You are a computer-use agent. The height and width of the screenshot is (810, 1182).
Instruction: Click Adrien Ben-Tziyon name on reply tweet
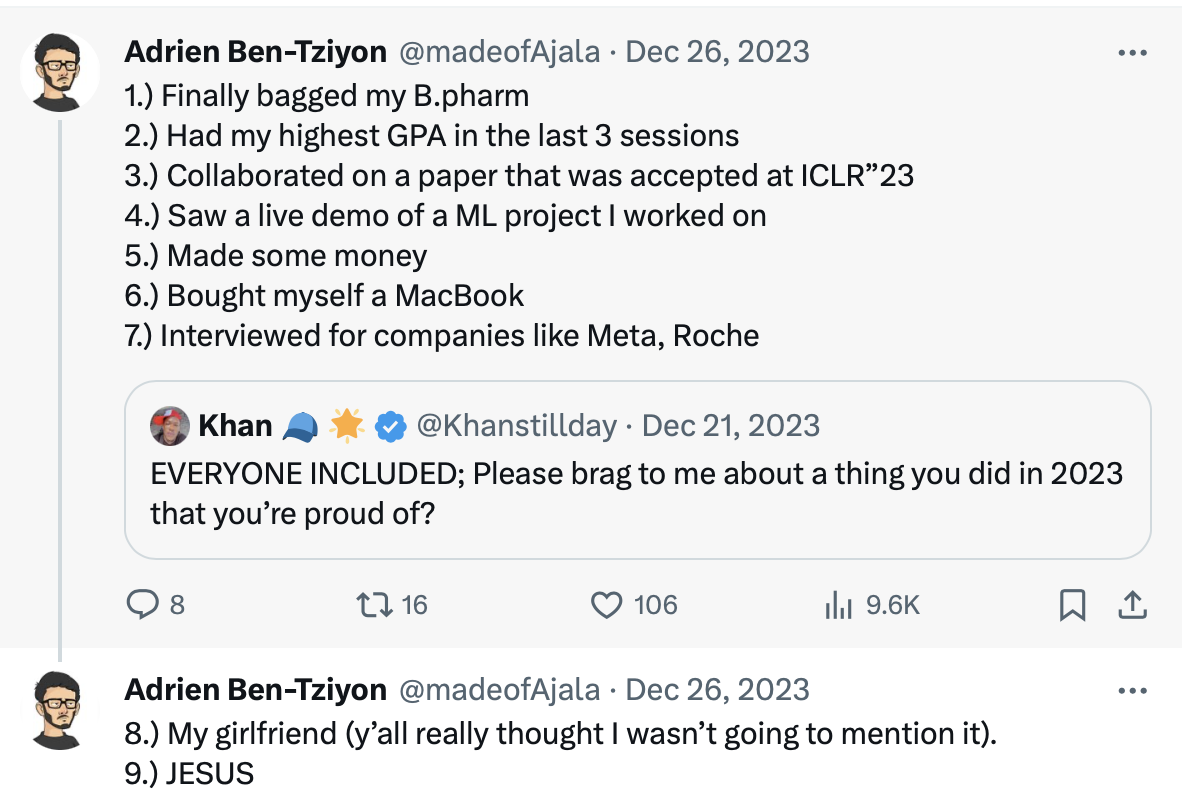pyautogui.click(x=255, y=690)
